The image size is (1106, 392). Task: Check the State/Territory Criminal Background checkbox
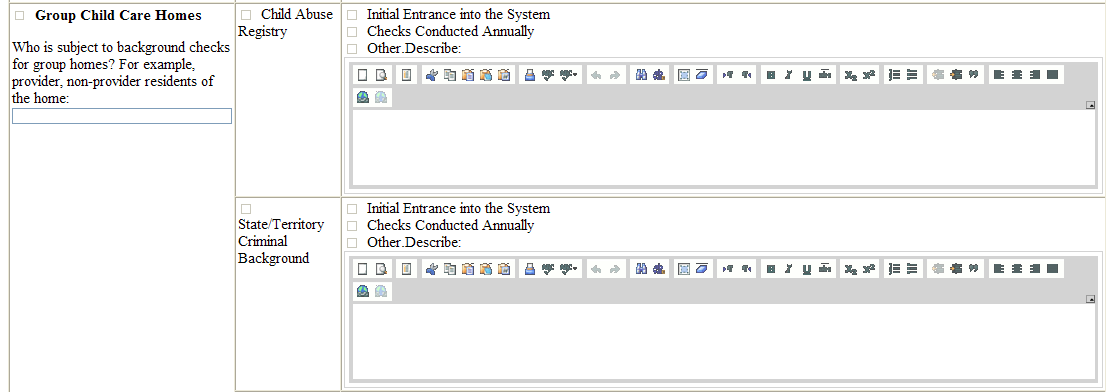pyautogui.click(x=246, y=209)
